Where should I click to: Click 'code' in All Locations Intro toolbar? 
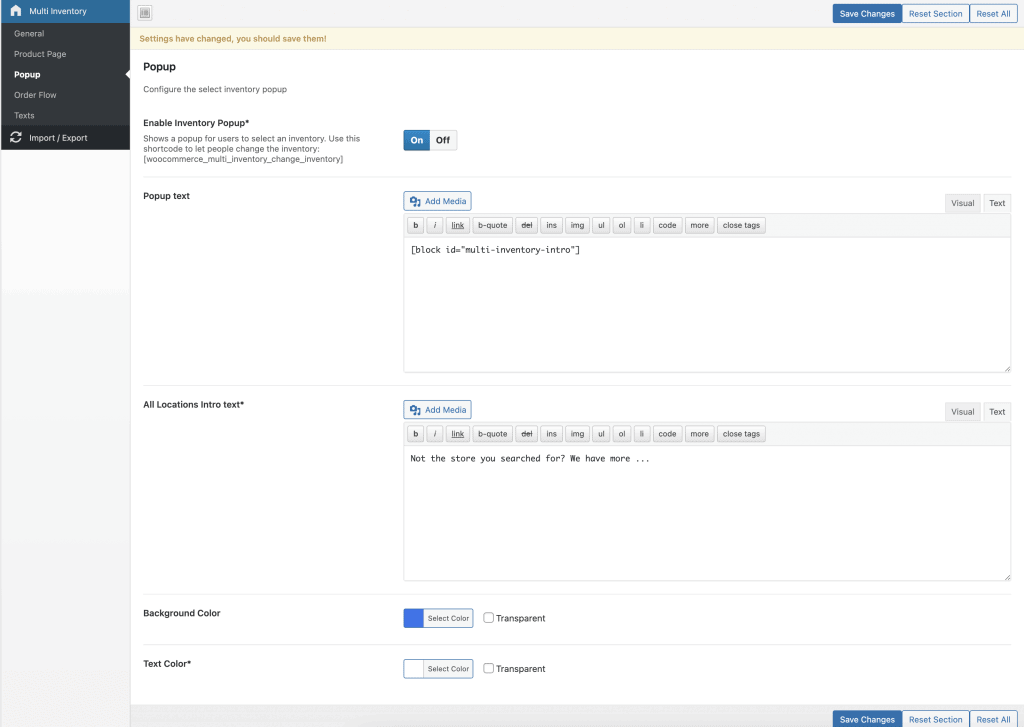pyautogui.click(x=667, y=434)
